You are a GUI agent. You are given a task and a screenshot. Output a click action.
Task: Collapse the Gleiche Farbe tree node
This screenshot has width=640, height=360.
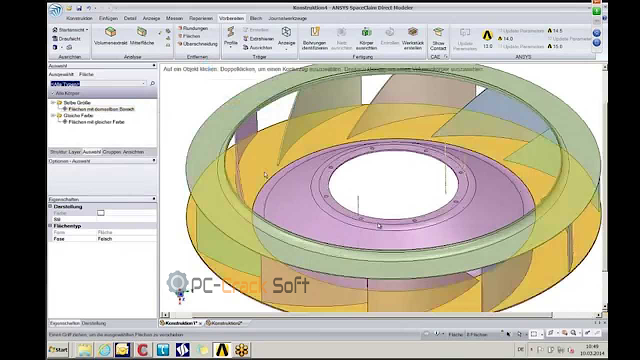(53, 116)
